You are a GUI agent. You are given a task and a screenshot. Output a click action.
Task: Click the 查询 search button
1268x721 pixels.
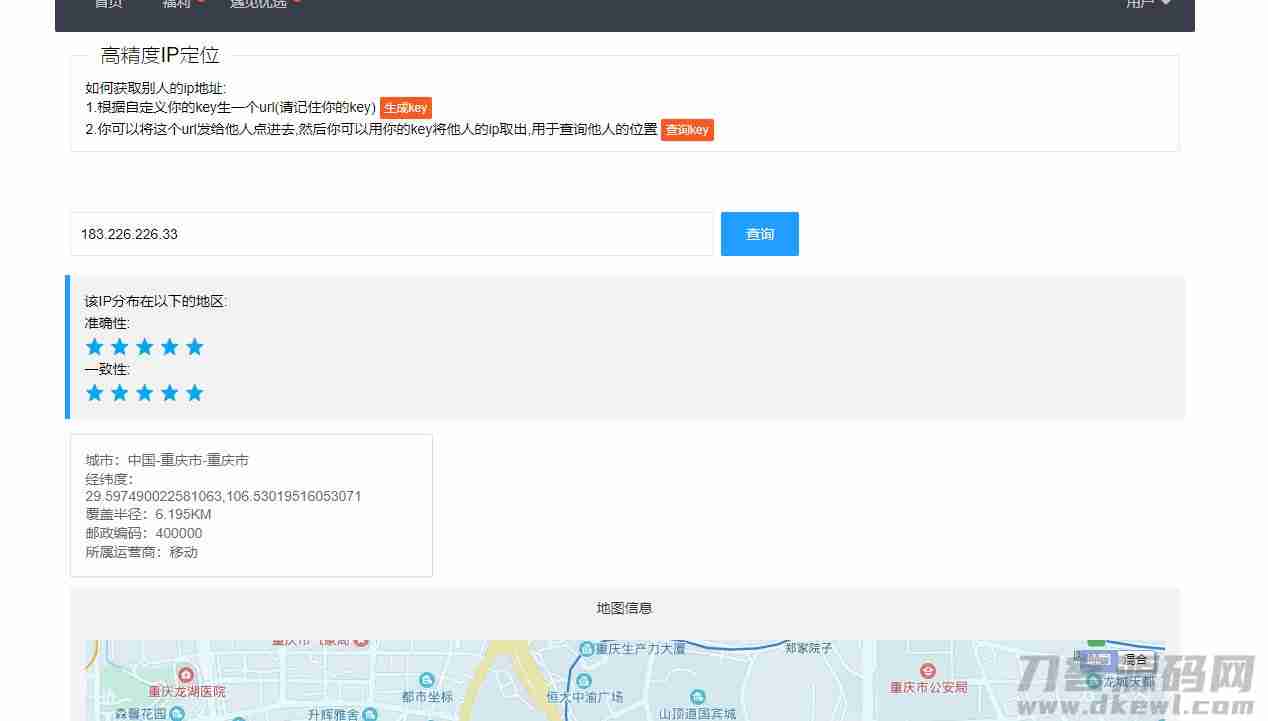pos(759,234)
